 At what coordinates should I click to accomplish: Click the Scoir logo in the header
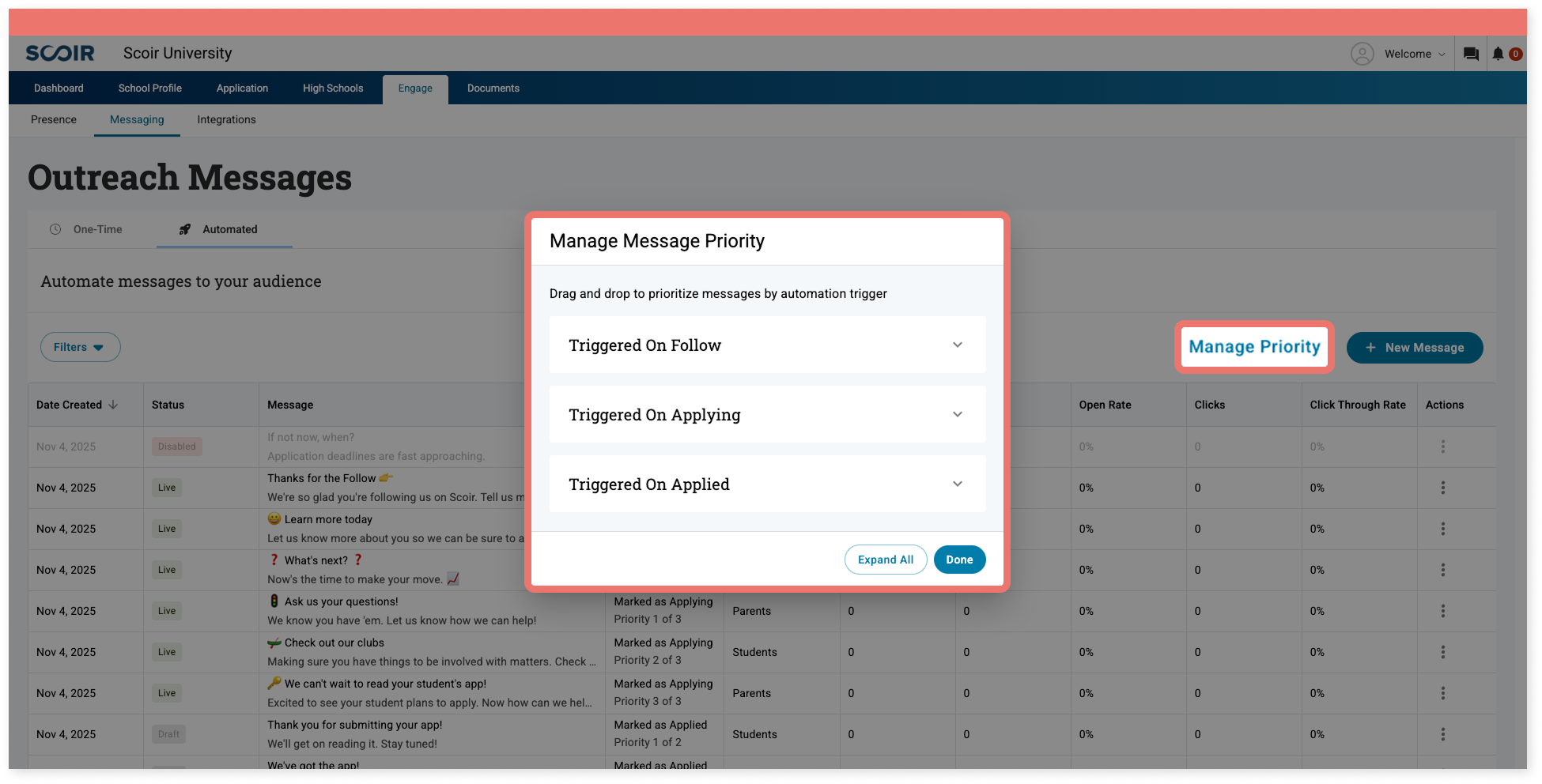point(59,53)
